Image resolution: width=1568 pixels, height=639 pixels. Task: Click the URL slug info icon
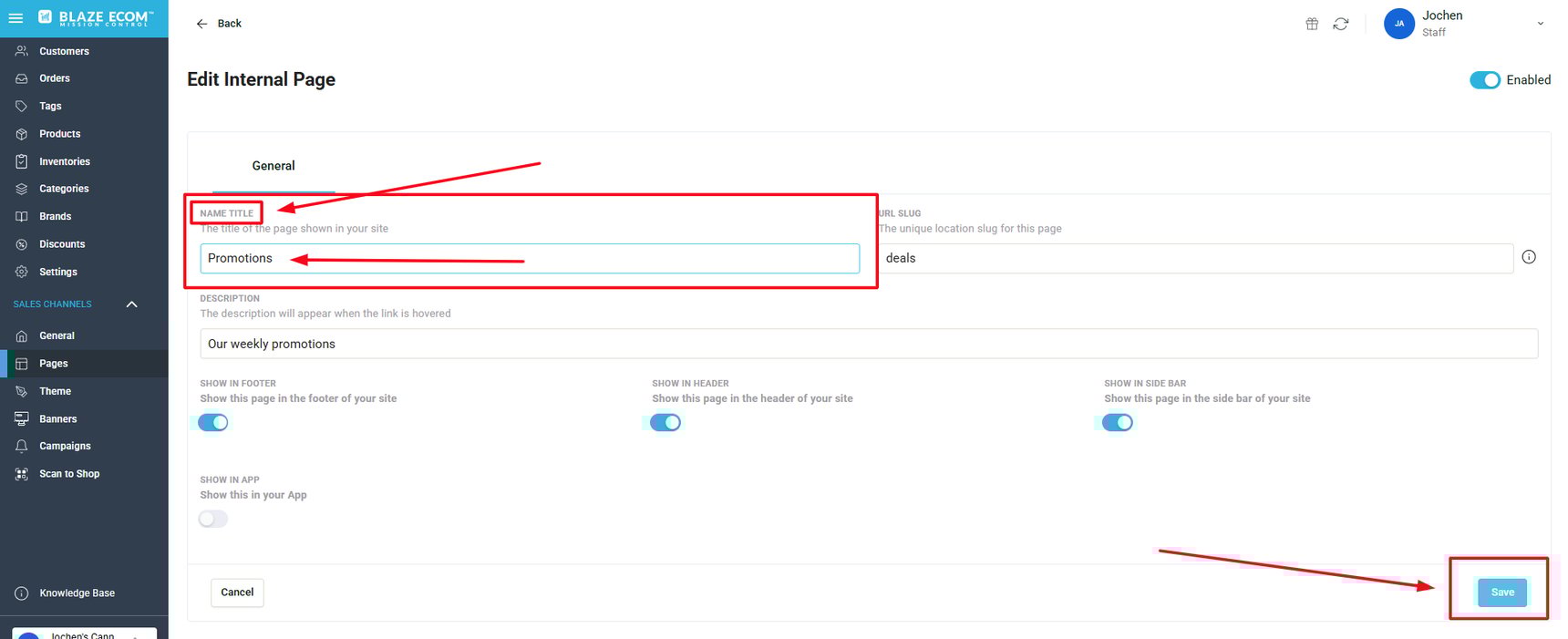1529,257
